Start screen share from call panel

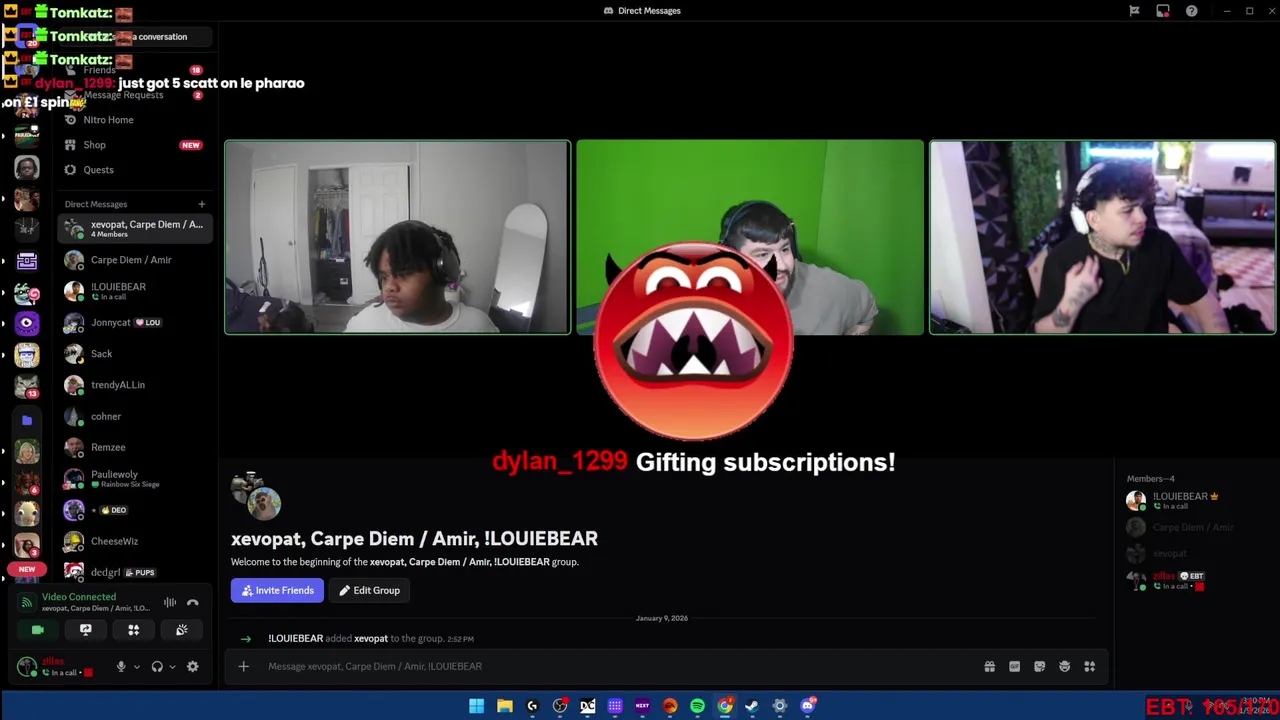pyautogui.click(x=85, y=630)
